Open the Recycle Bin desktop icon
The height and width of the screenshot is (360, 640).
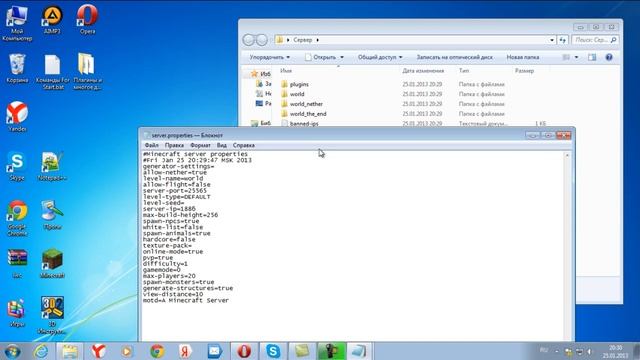17,68
